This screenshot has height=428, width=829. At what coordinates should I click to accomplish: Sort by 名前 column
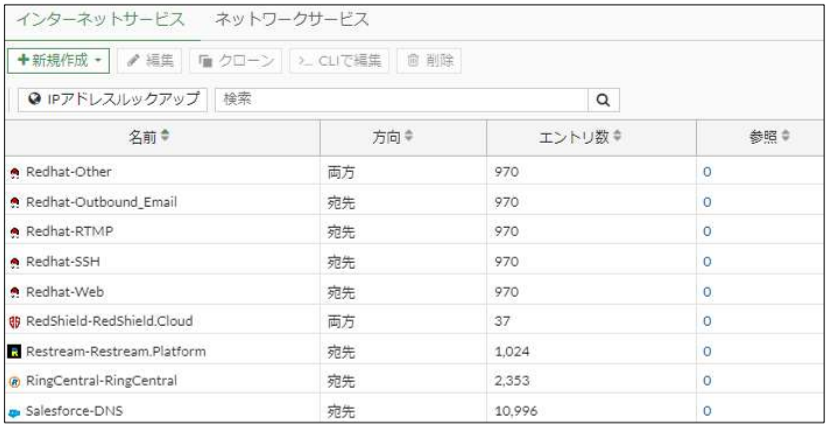click(160, 135)
